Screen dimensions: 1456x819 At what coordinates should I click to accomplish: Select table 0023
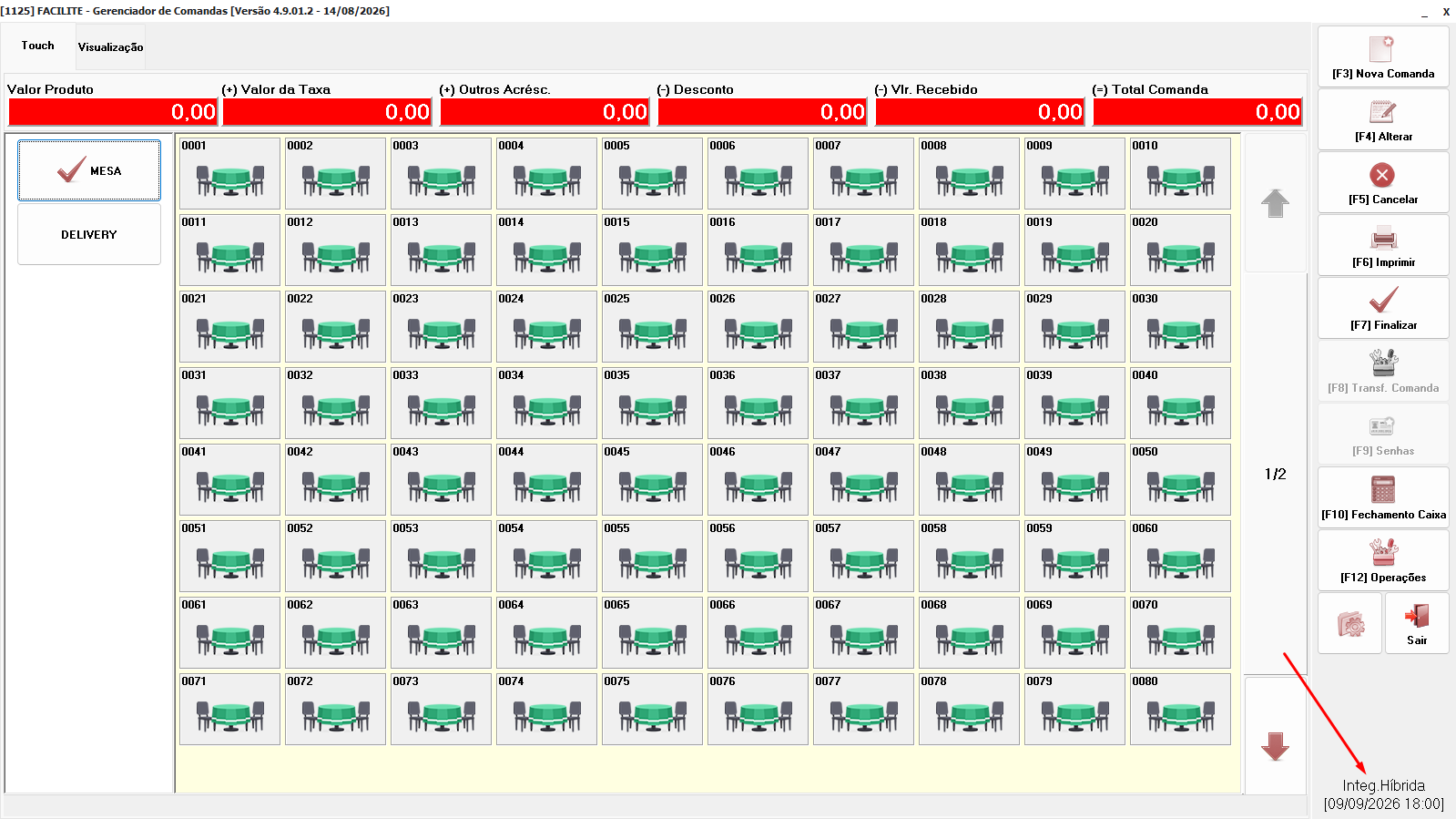pos(441,326)
